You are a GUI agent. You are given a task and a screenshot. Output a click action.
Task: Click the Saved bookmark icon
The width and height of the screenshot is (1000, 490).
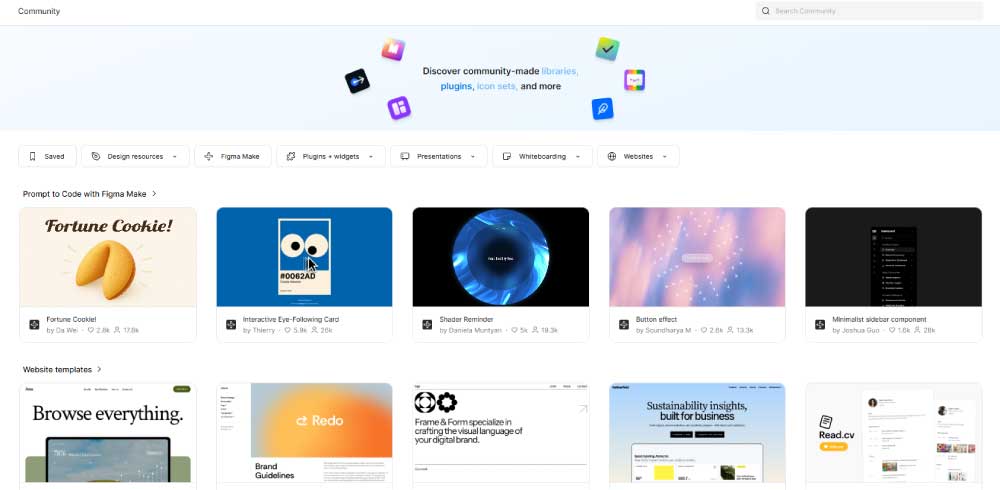click(x=33, y=156)
